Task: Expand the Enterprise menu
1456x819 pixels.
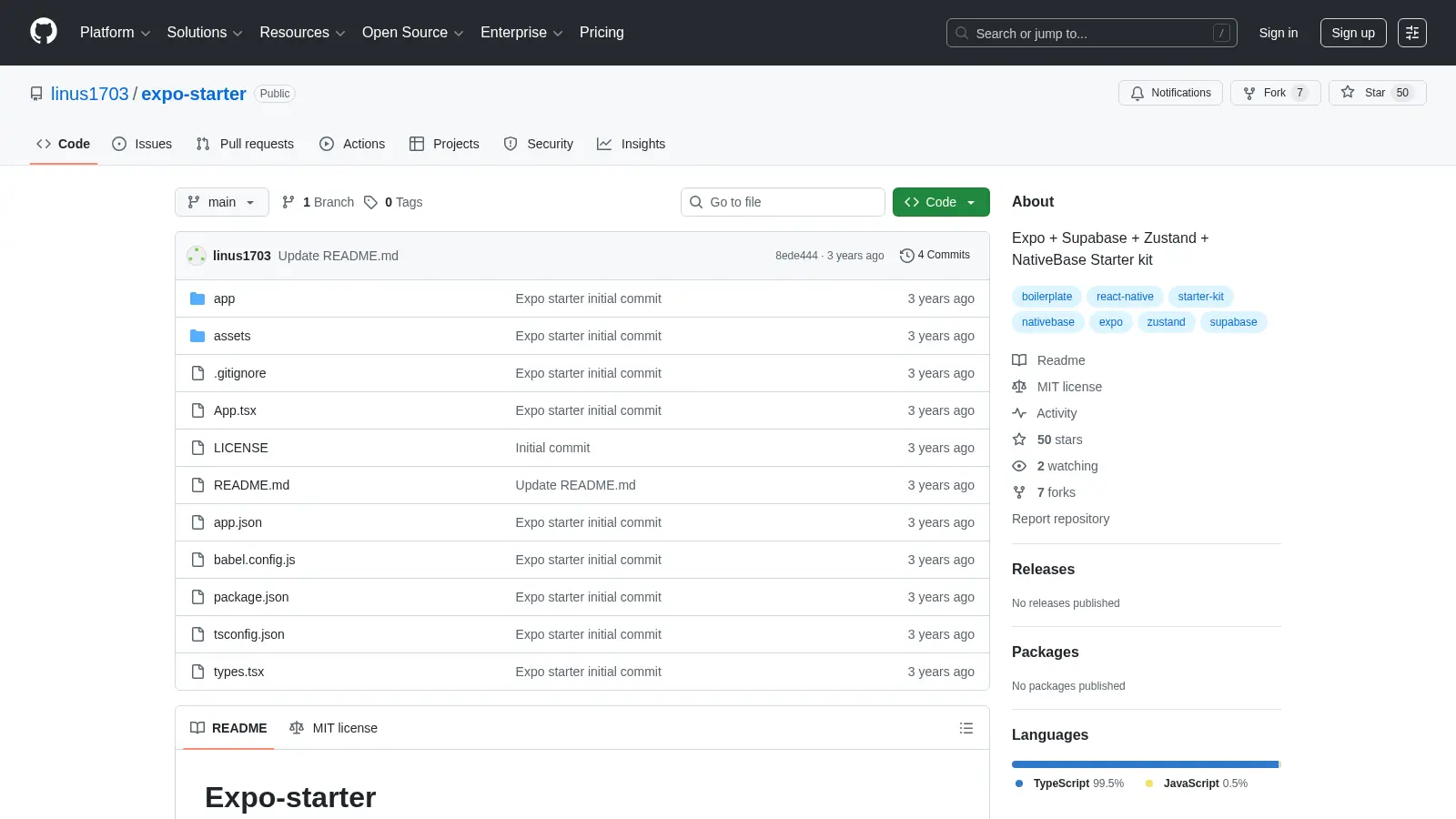Action: (x=521, y=33)
